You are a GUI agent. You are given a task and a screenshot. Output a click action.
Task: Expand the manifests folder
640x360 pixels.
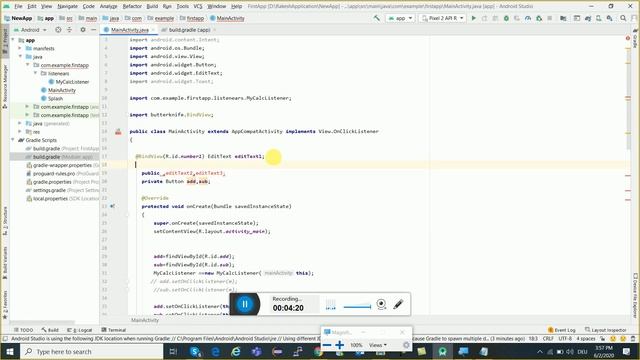(20, 48)
